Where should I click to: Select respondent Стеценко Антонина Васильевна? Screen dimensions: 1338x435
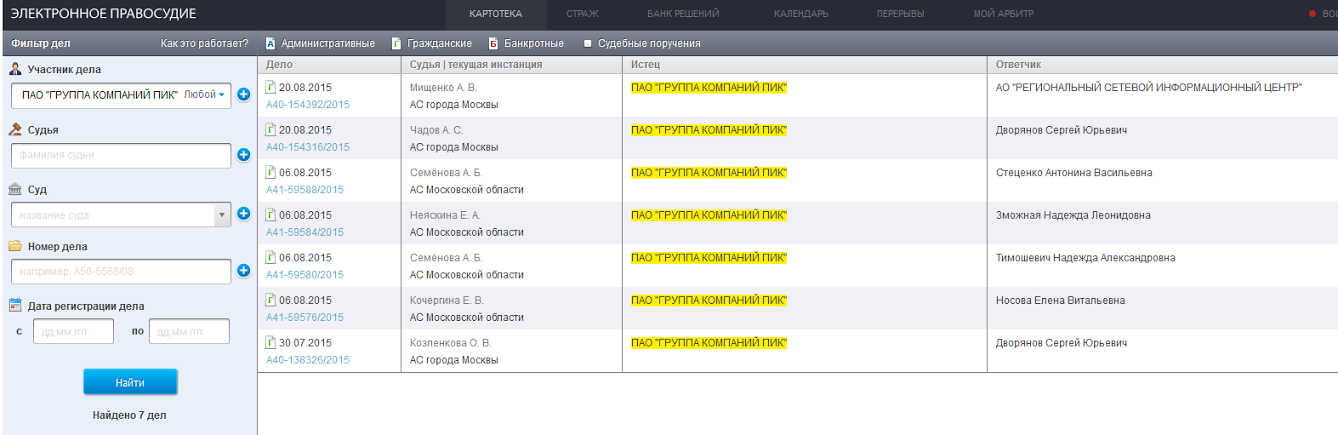click(x=1074, y=173)
